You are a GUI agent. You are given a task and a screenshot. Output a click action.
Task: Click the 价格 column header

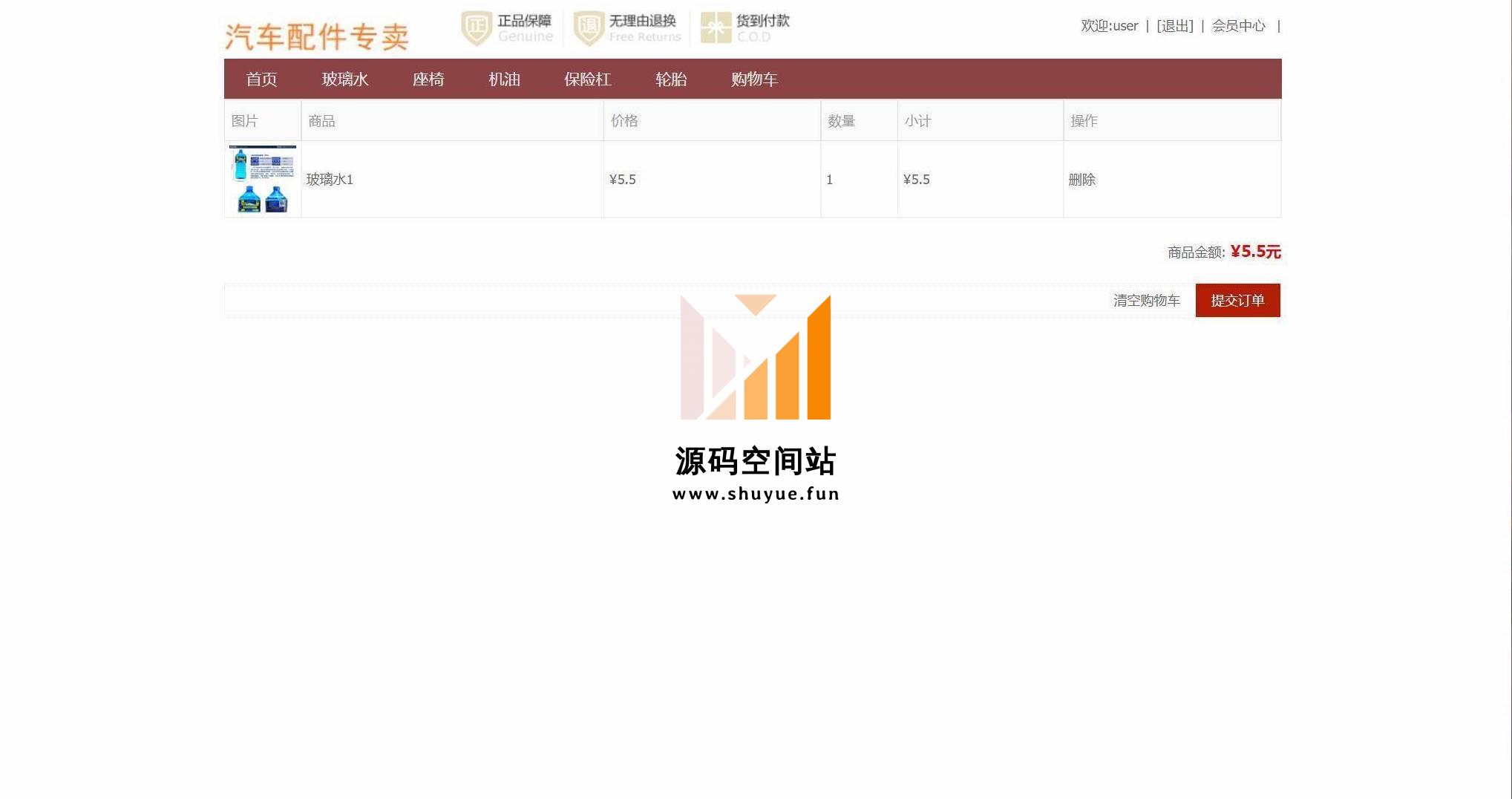(x=624, y=121)
